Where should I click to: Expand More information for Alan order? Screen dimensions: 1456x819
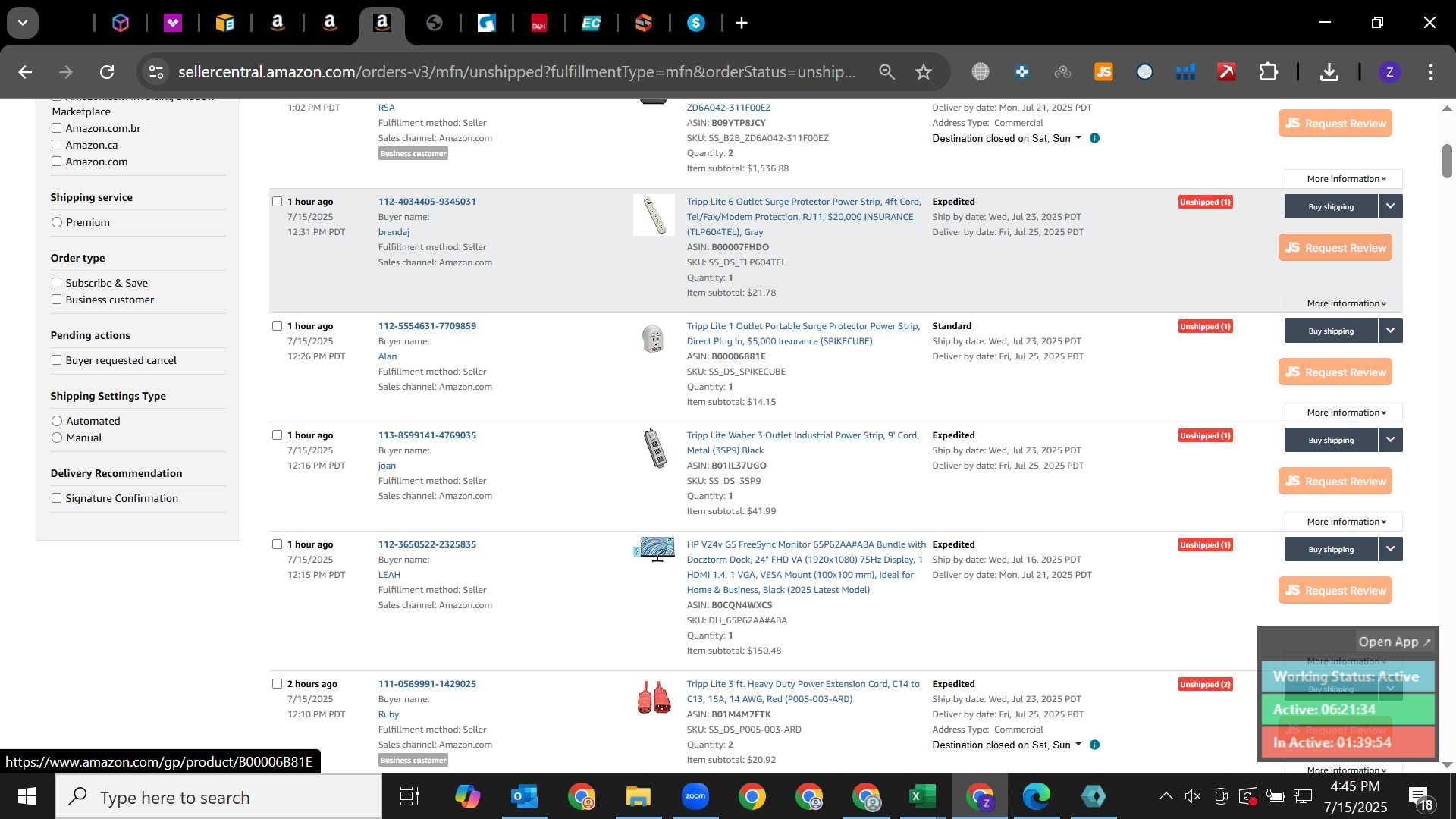click(1344, 413)
